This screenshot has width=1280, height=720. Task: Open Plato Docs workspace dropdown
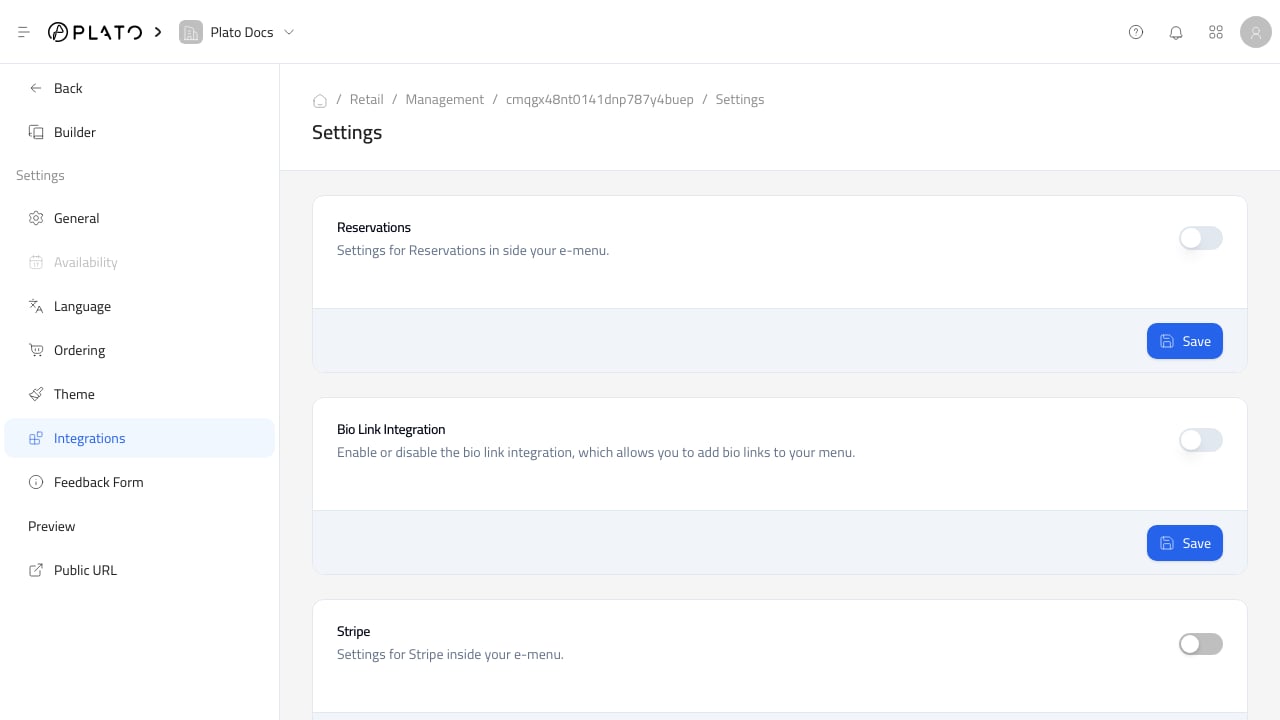pyautogui.click(x=238, y=32)
